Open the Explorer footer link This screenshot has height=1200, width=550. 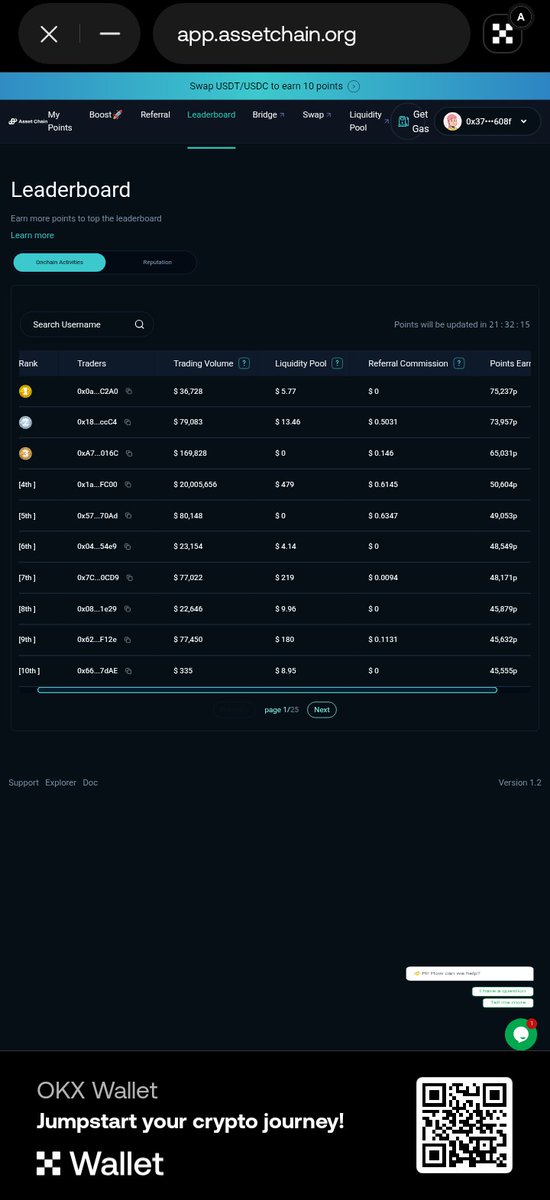point(60,782)
